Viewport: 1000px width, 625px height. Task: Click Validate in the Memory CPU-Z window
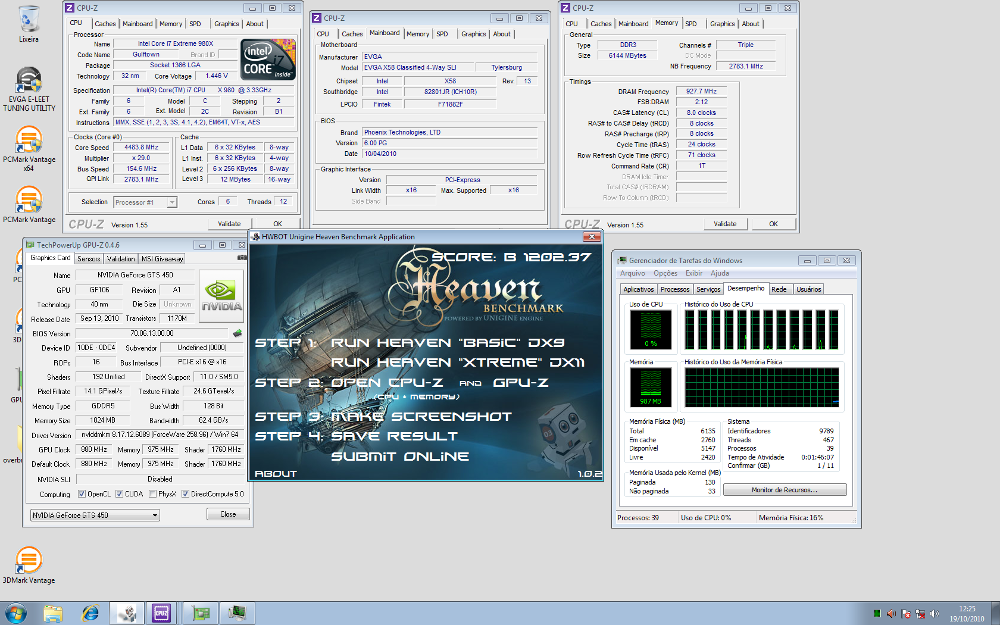click(x=724, y=224)
